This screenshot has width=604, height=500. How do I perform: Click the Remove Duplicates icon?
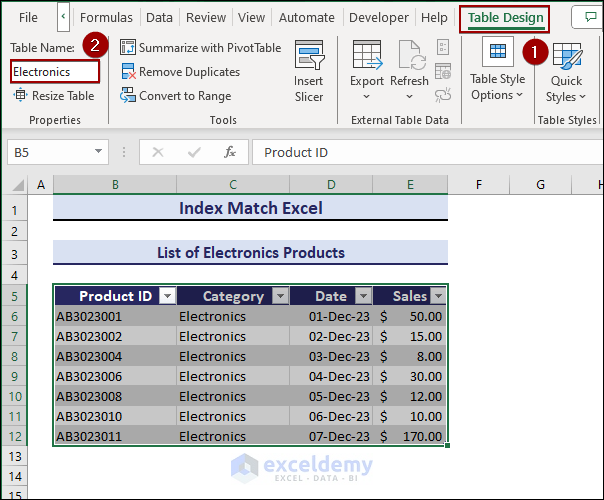(128, 72)
